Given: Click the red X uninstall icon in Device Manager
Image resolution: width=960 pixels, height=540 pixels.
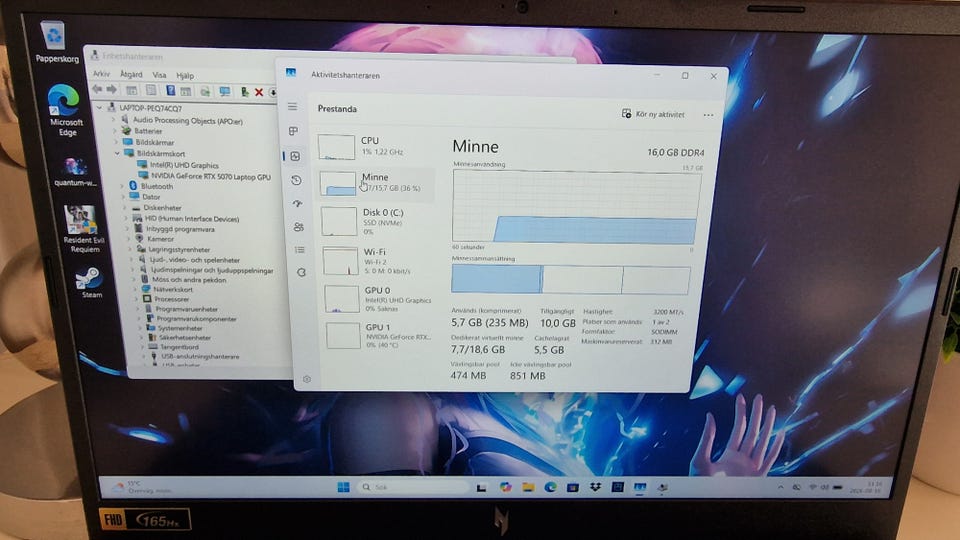Looking at the screenshot, I should tap(258, 92).
